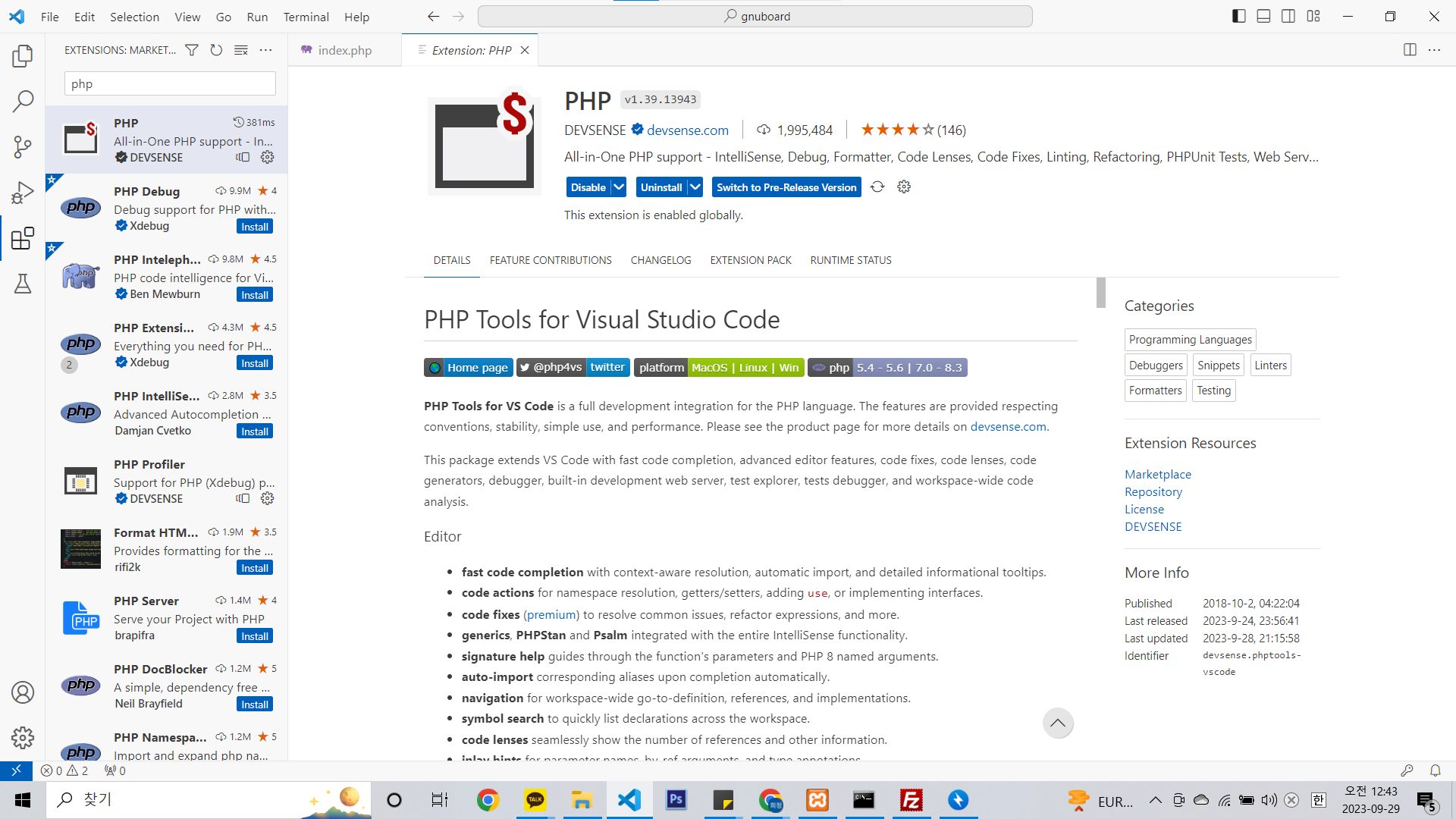Click the Home page badge
1456x819 pixels.
coord(469,368)
